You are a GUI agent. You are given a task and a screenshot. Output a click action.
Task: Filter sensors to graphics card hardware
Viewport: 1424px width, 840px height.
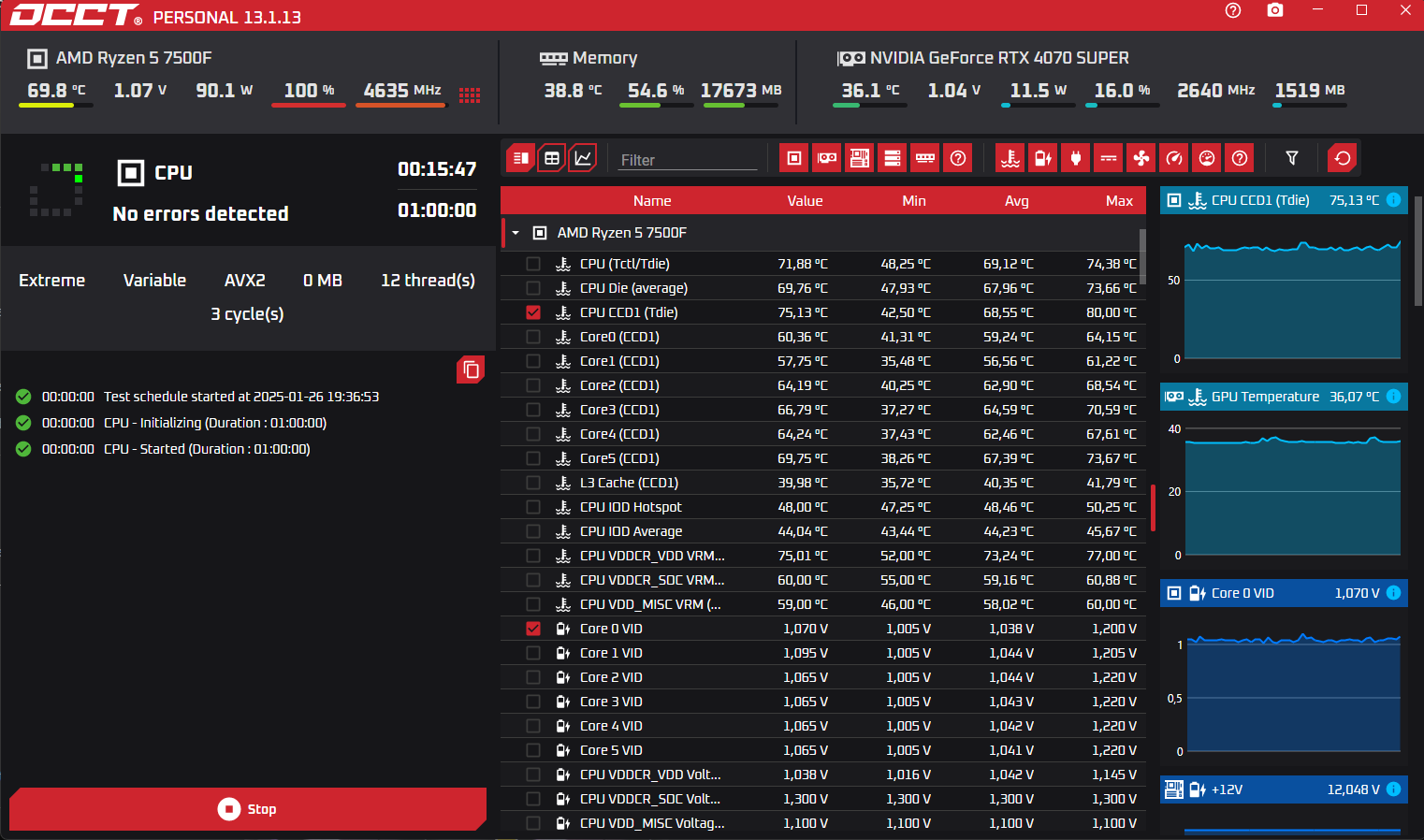pos(827,158)
